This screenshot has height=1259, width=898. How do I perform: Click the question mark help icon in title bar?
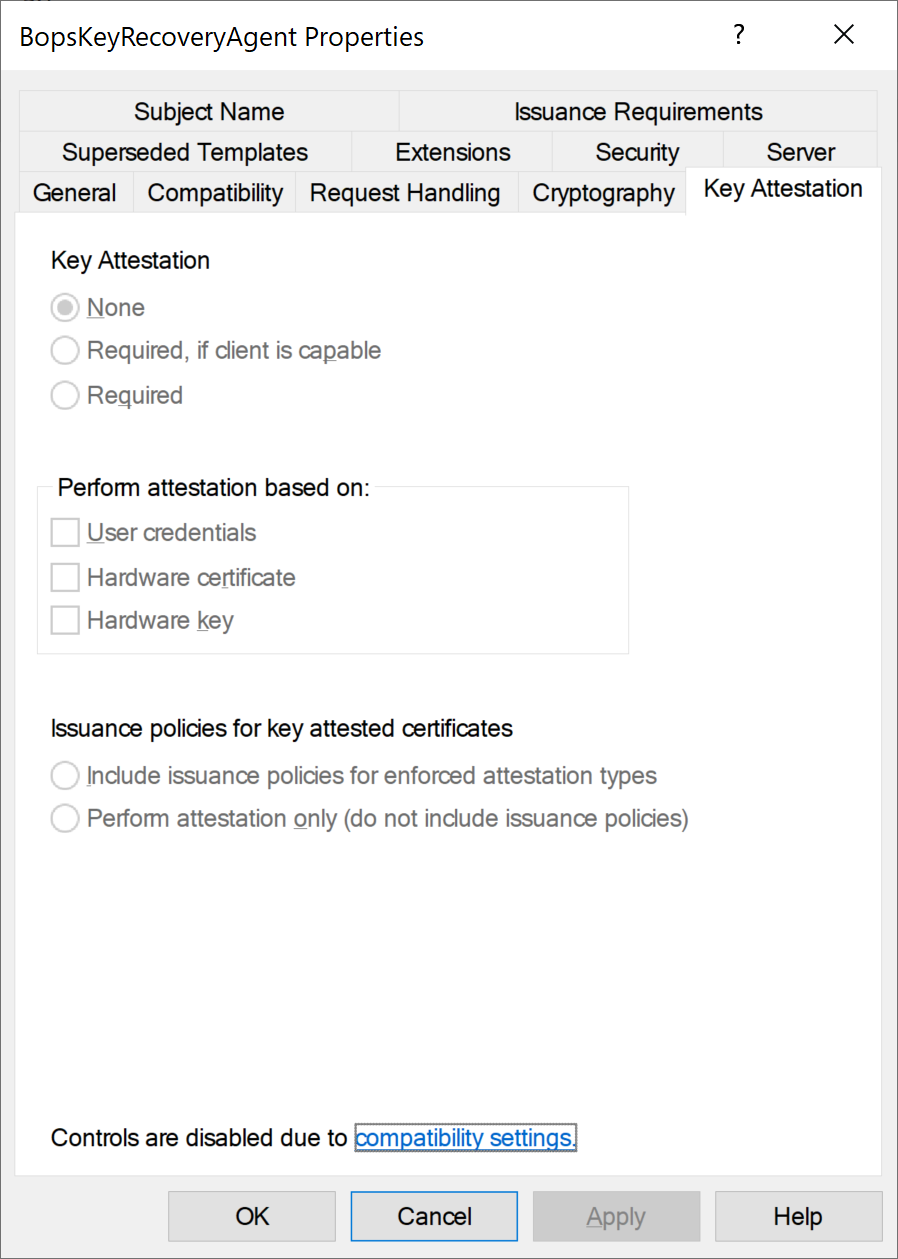(738, 36)
